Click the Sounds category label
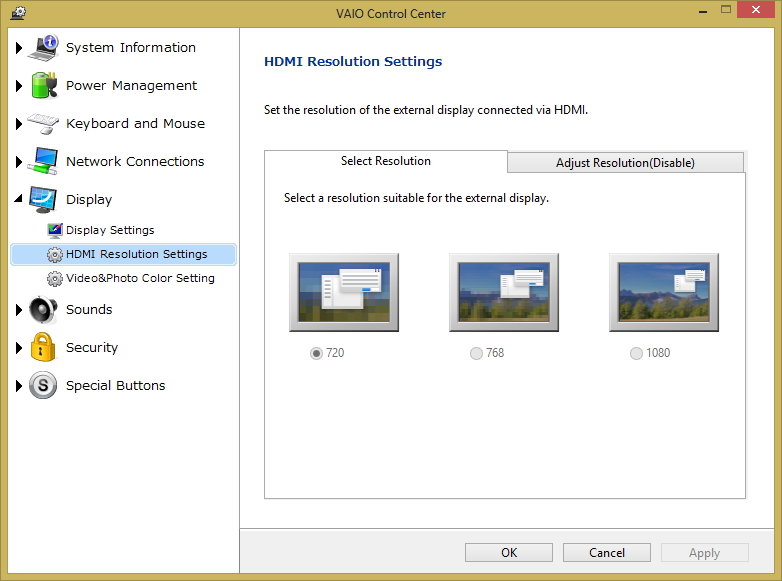This screenshot has height=581, width=782. (89, 309)
